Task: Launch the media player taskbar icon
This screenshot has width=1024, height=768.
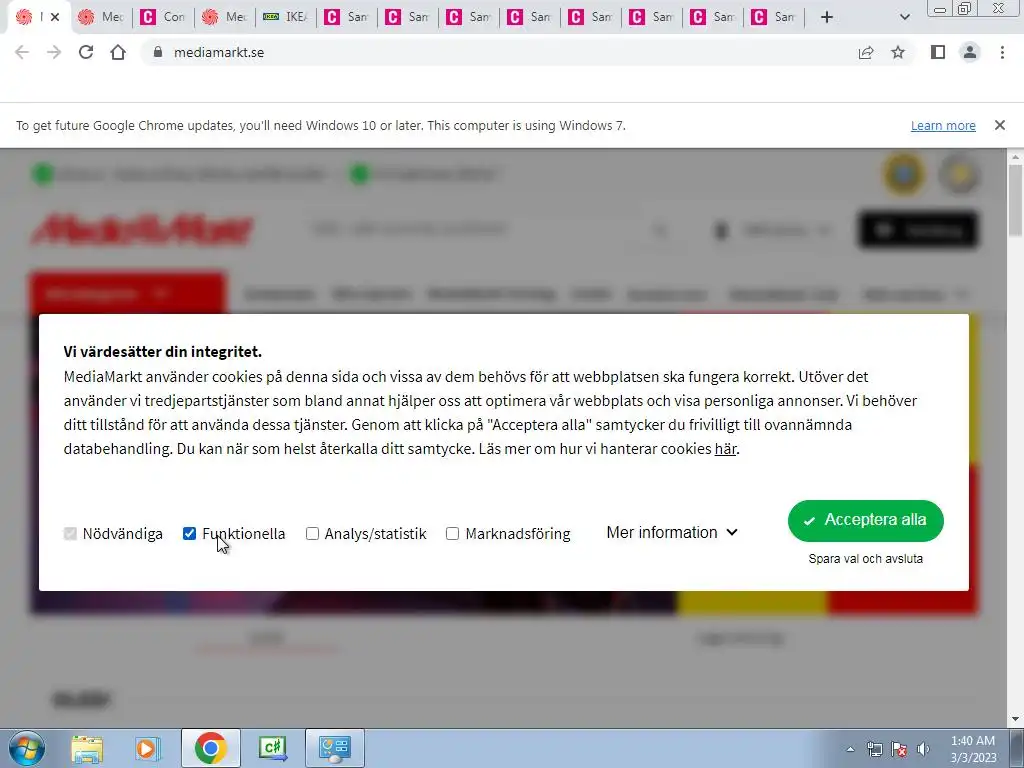Action: click(x=148, y=748)
